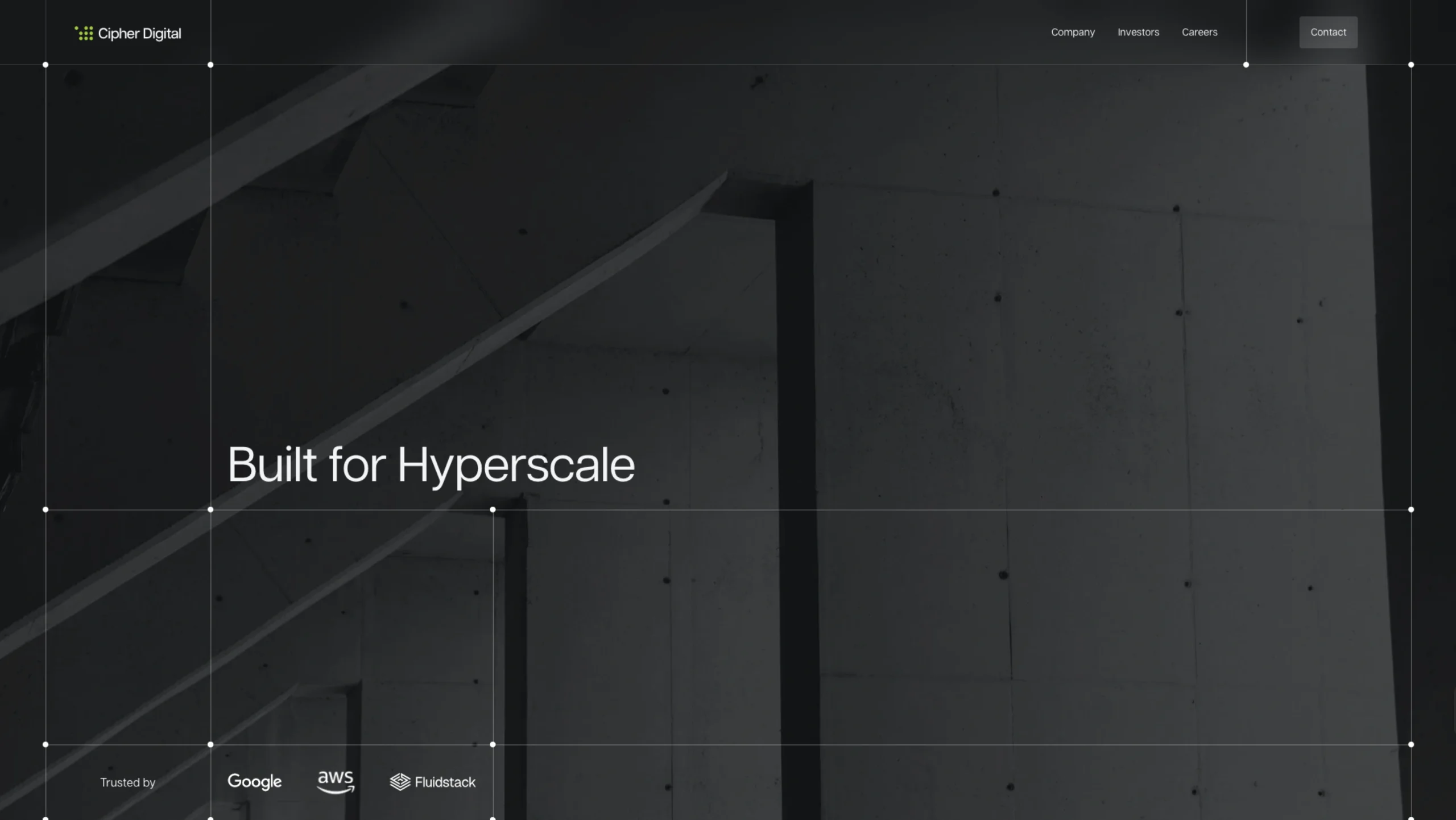
Task: Click the Contact button
Action: coord(1328,32)
